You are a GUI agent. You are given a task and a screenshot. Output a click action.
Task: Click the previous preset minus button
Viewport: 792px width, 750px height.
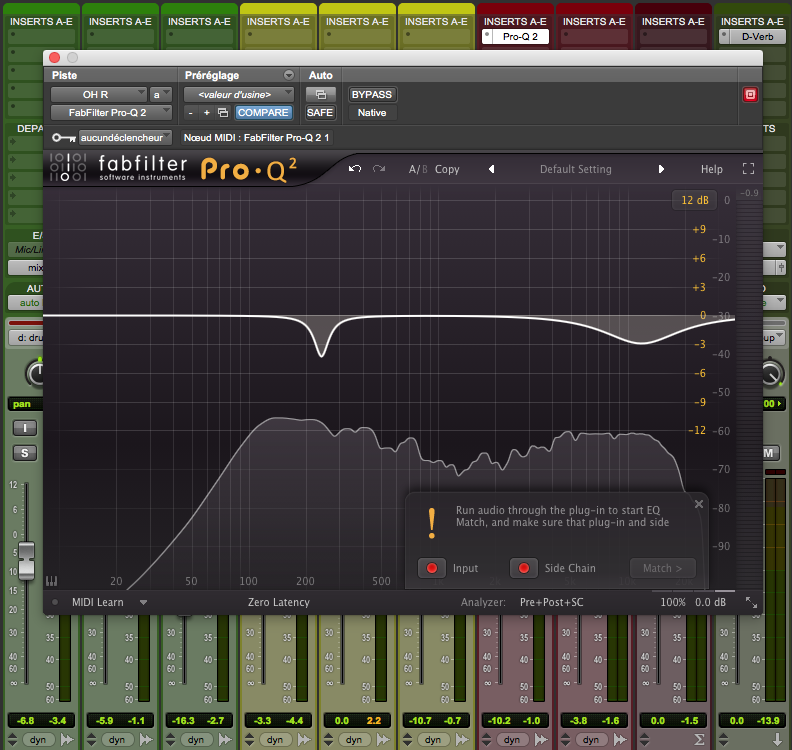point(190,113)
